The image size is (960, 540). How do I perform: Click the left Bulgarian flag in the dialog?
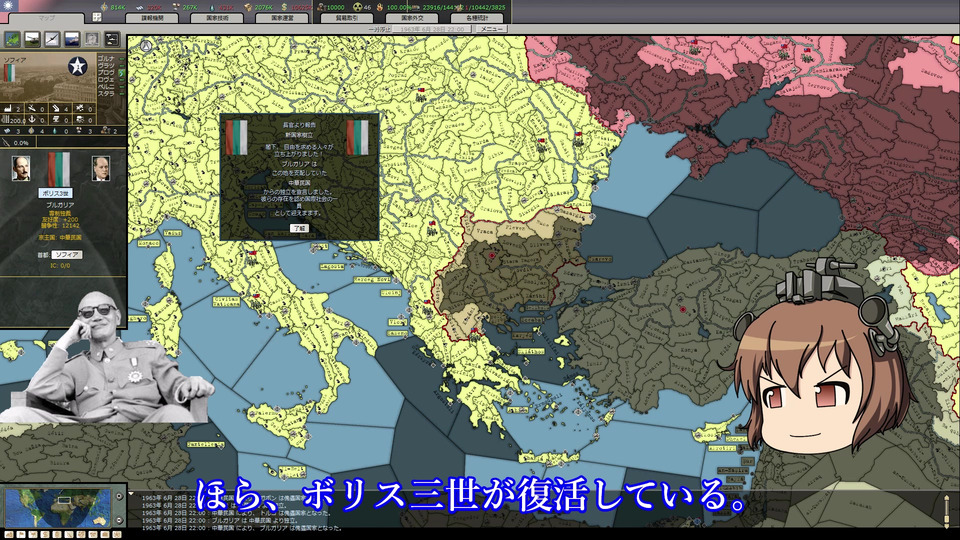pos(236,137)
